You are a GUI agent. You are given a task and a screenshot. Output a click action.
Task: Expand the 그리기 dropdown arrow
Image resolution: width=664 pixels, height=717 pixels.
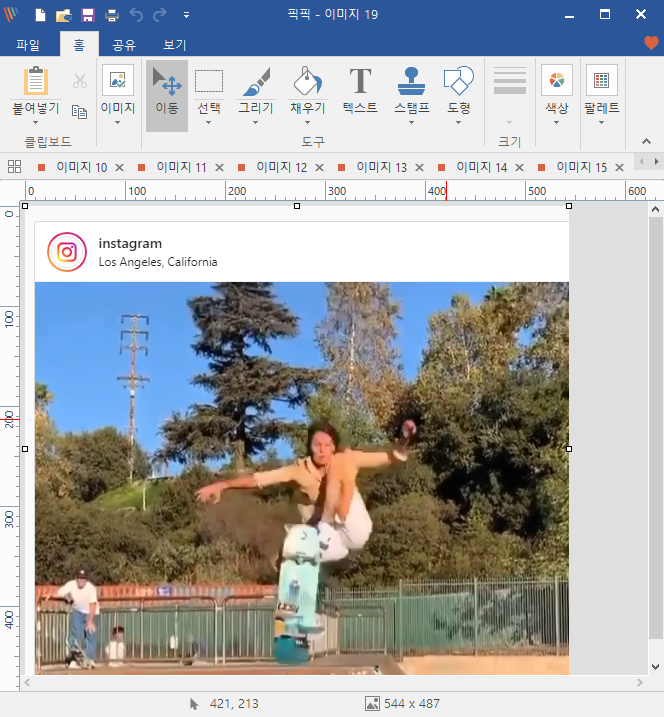[x=256, y=123]
